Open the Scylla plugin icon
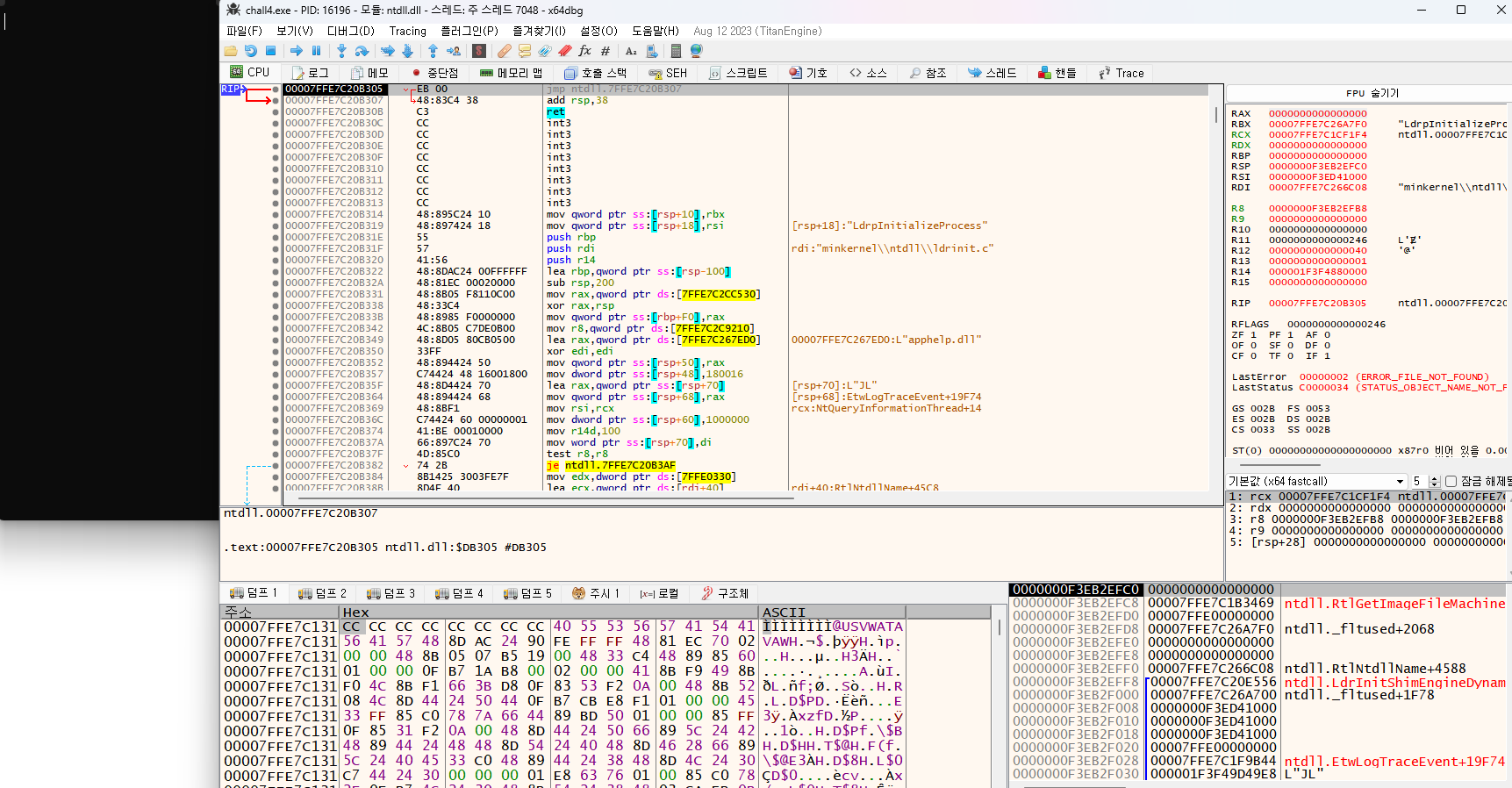The image size is (1512, 788). coord(479,51)
